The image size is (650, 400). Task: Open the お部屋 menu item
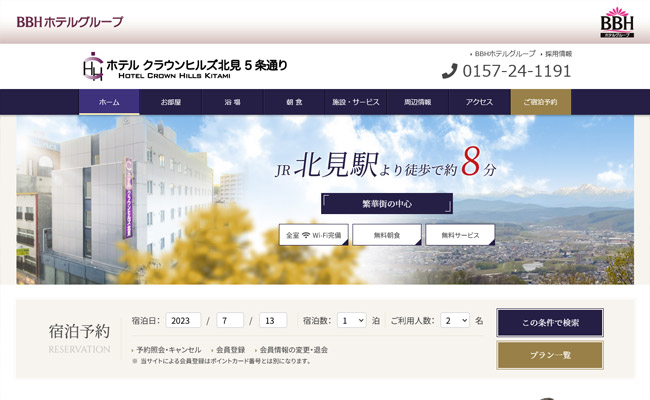171,102
